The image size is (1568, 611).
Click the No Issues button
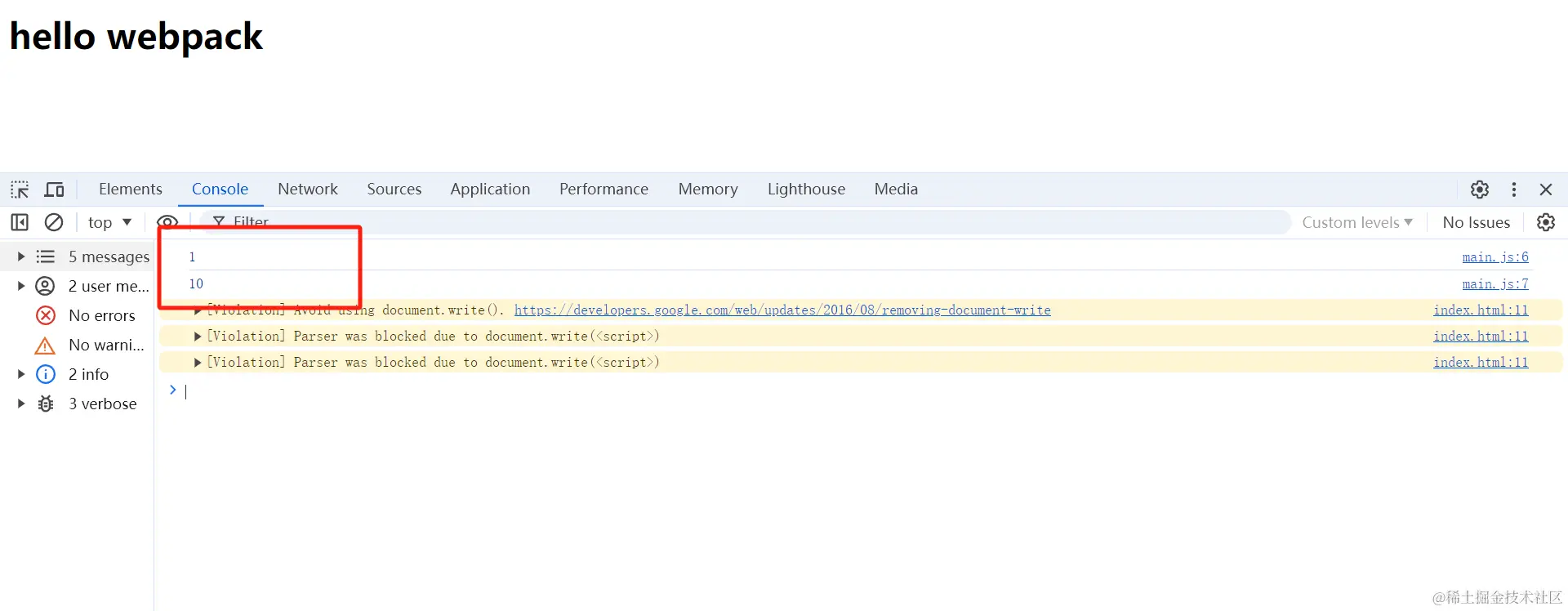(x=1476, y=222)
